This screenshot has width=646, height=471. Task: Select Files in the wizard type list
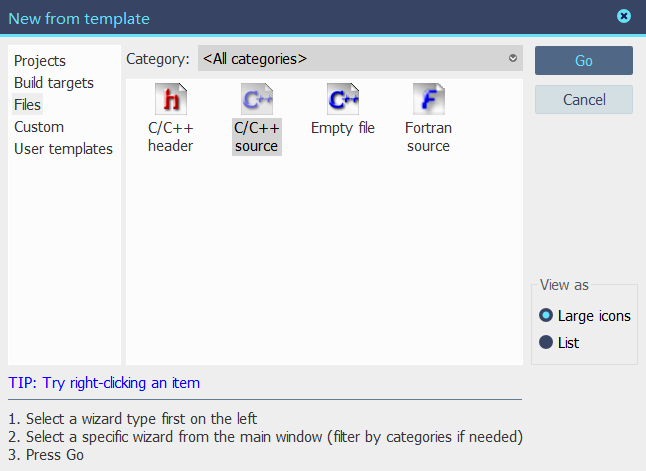(28, 105)
